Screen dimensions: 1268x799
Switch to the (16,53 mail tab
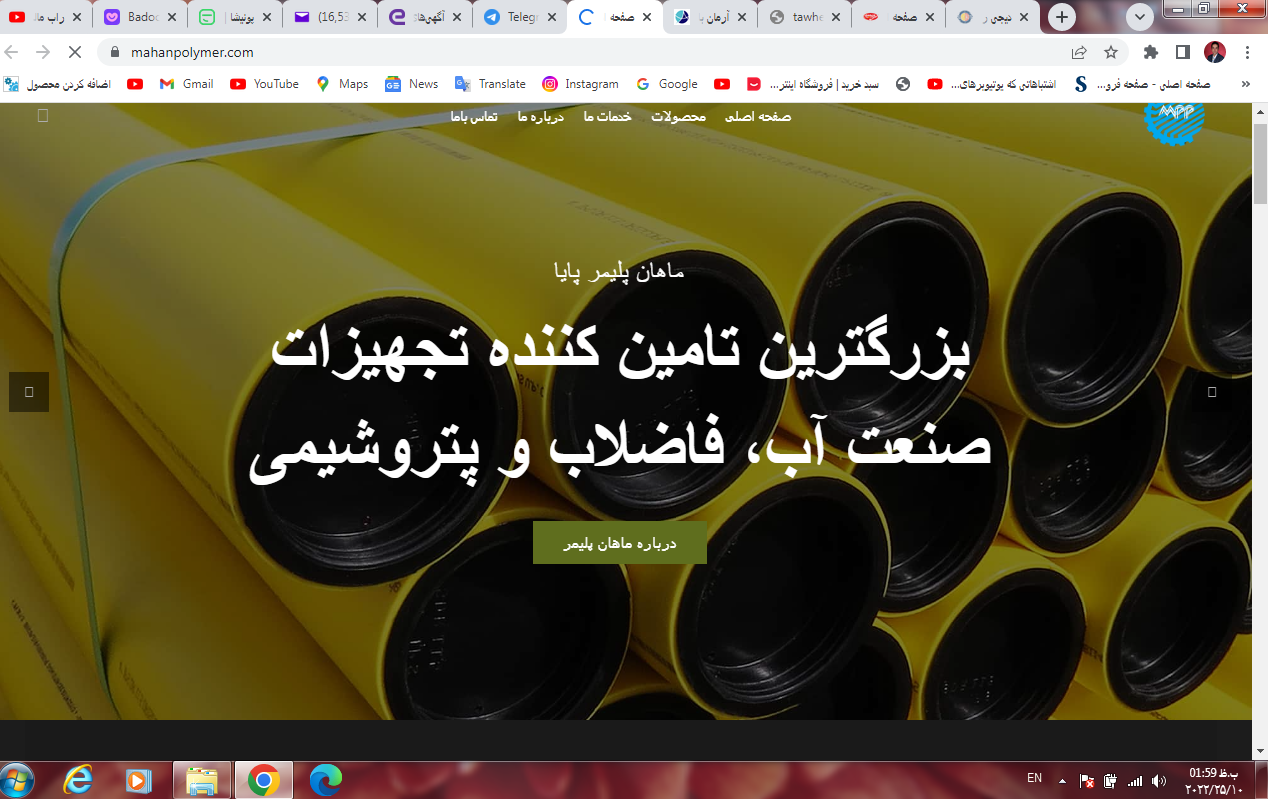[x=332, y=17]
